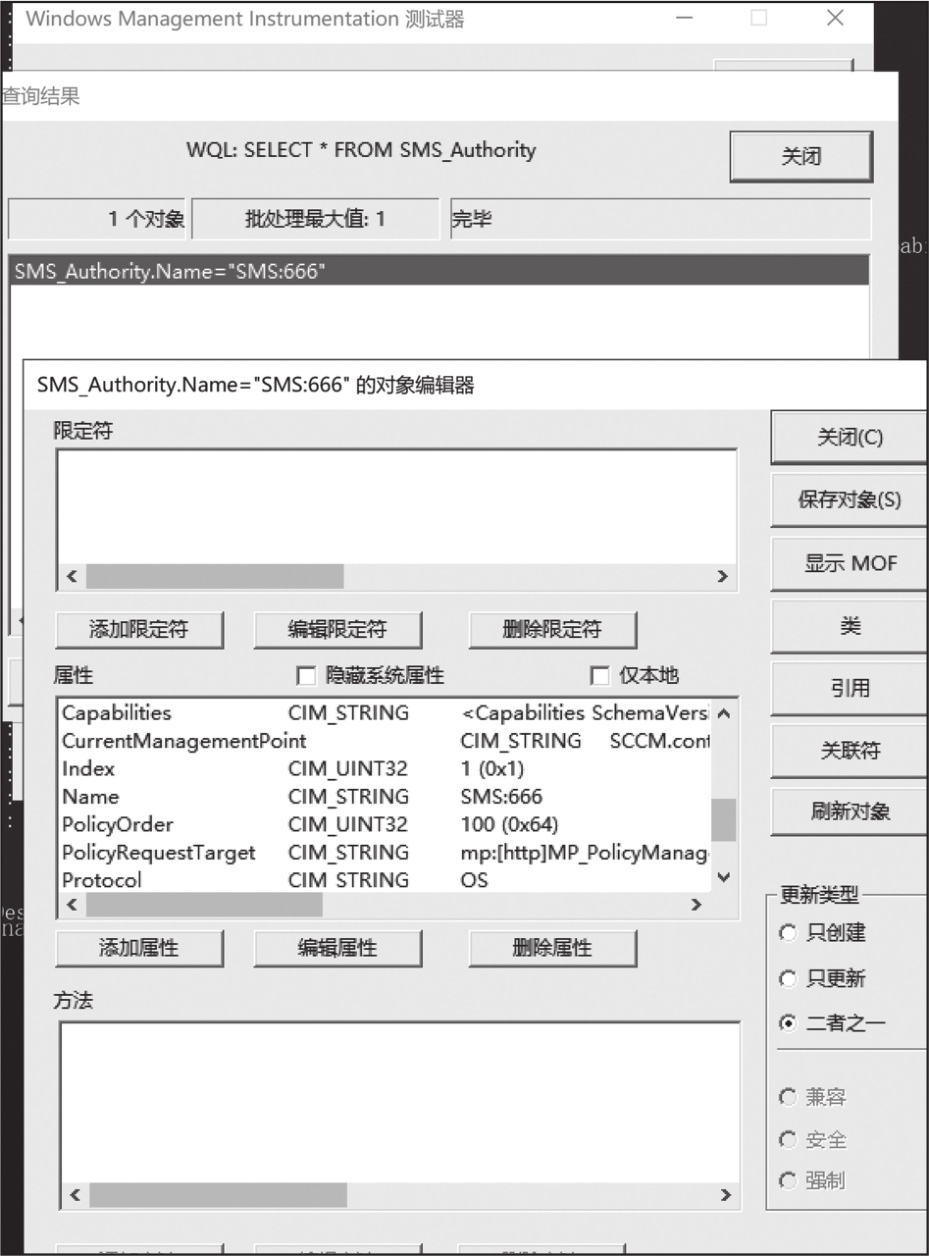
Task: Open the 类 button
Action: click(x=850, y=626)
